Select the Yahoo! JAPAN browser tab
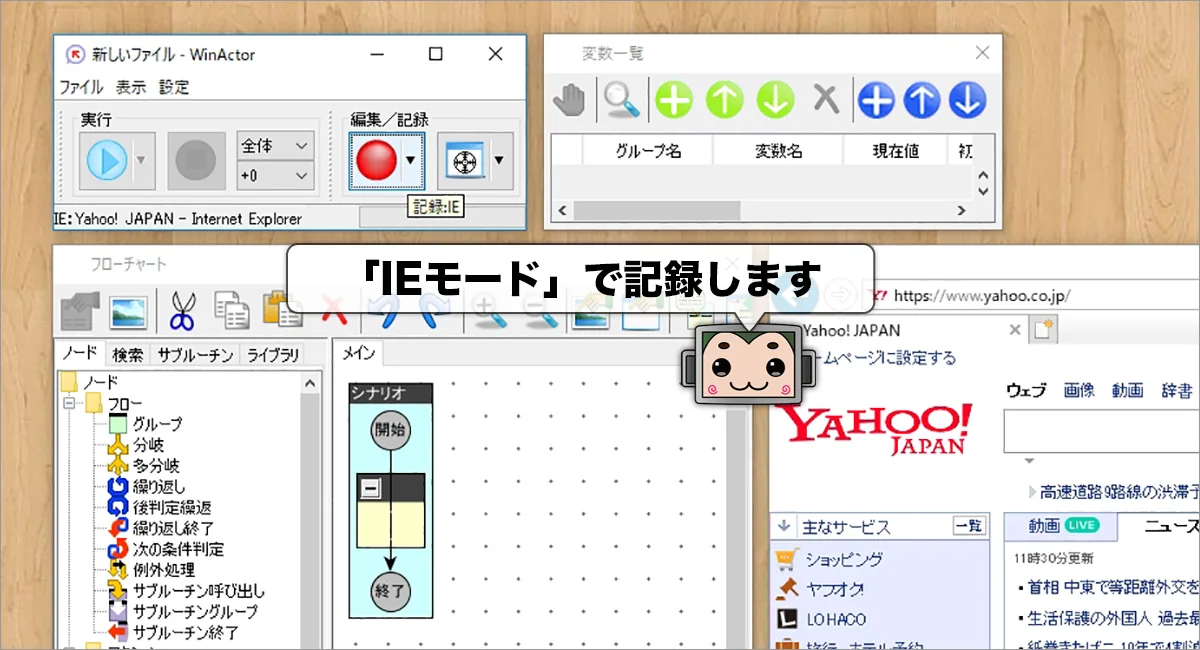The height and width of the screenshot is (650, 1200). [900, 330]
